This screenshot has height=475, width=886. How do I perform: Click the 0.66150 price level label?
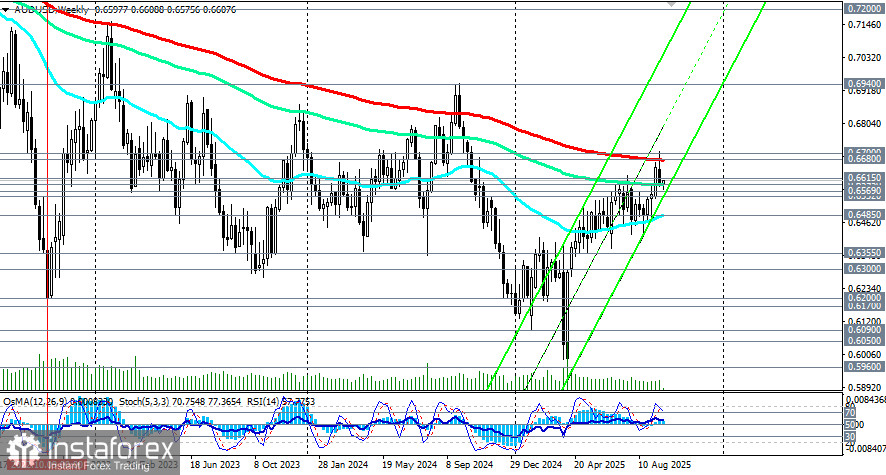(x=864, y=177)
